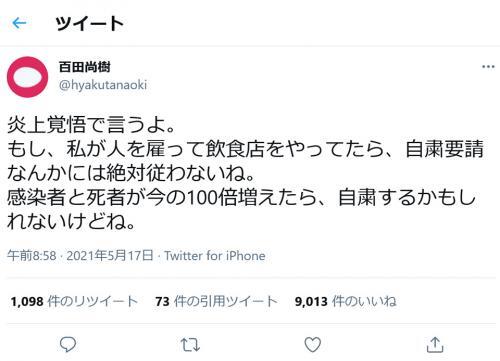
Task: Click the tweet line starting 感染者と死者
Action: tap(241, 197)
